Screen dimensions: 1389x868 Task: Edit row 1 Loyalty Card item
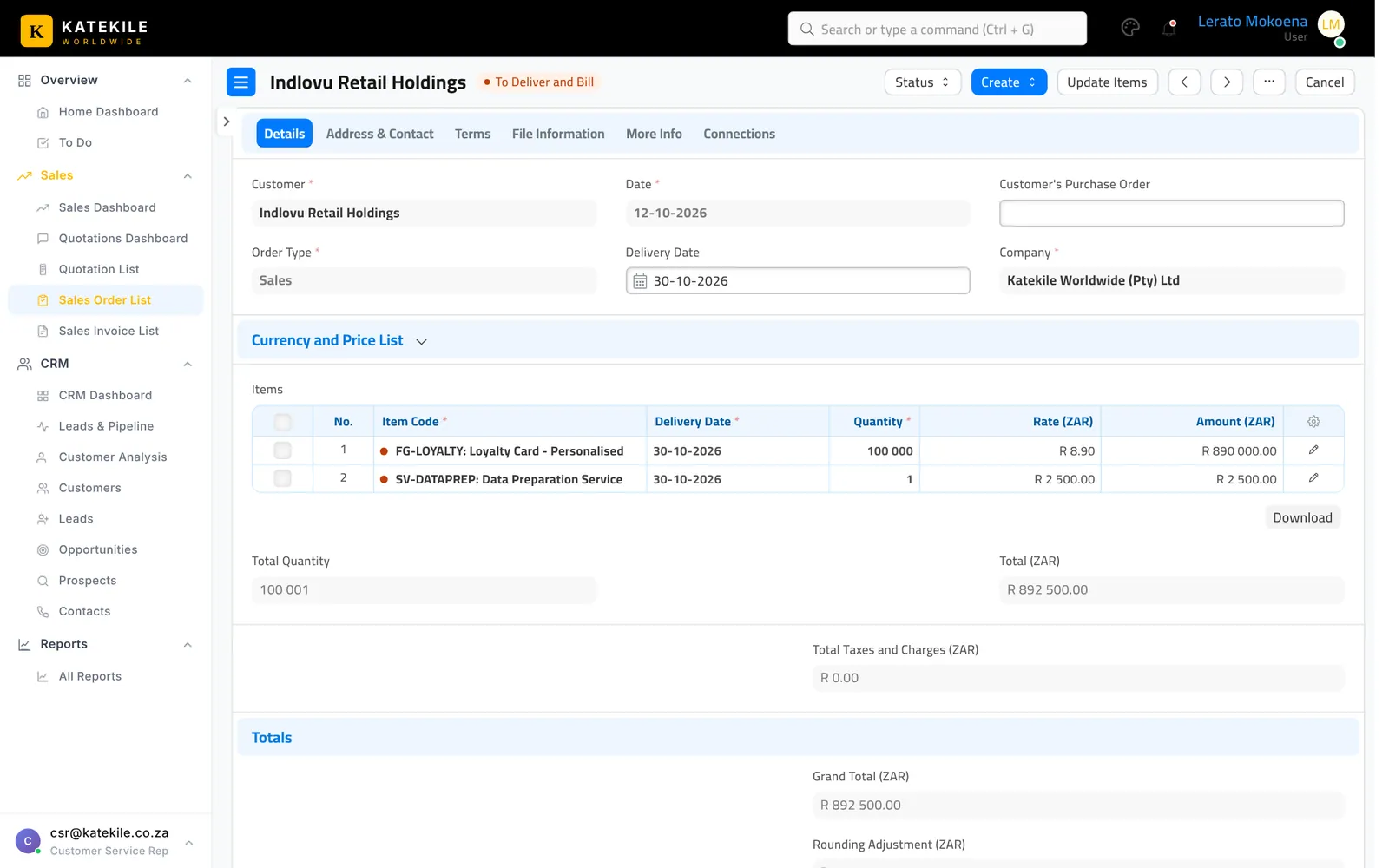(x=1313, y=450)
